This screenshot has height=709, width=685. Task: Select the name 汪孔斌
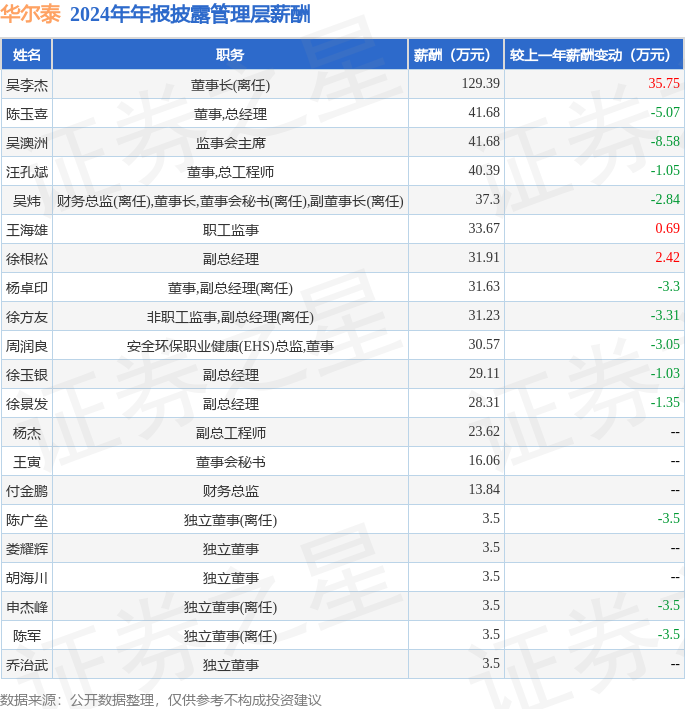(x=27, y=172)
